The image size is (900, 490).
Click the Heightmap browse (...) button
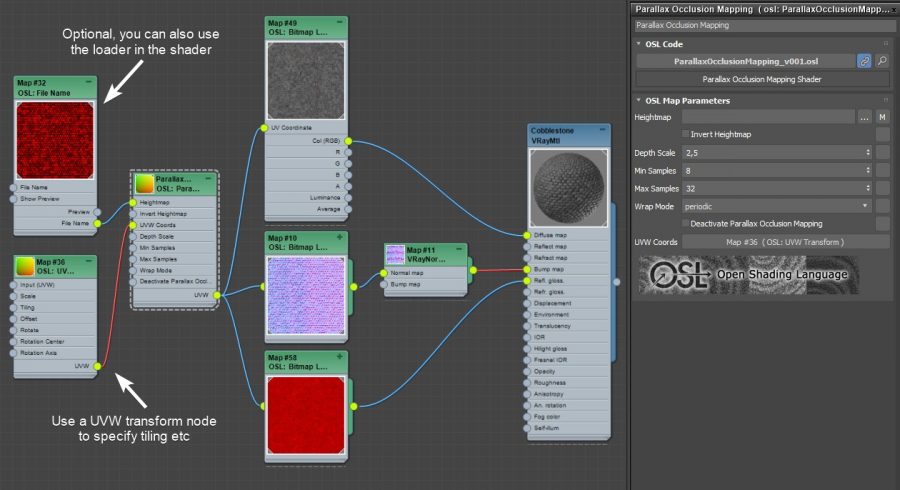864,117
